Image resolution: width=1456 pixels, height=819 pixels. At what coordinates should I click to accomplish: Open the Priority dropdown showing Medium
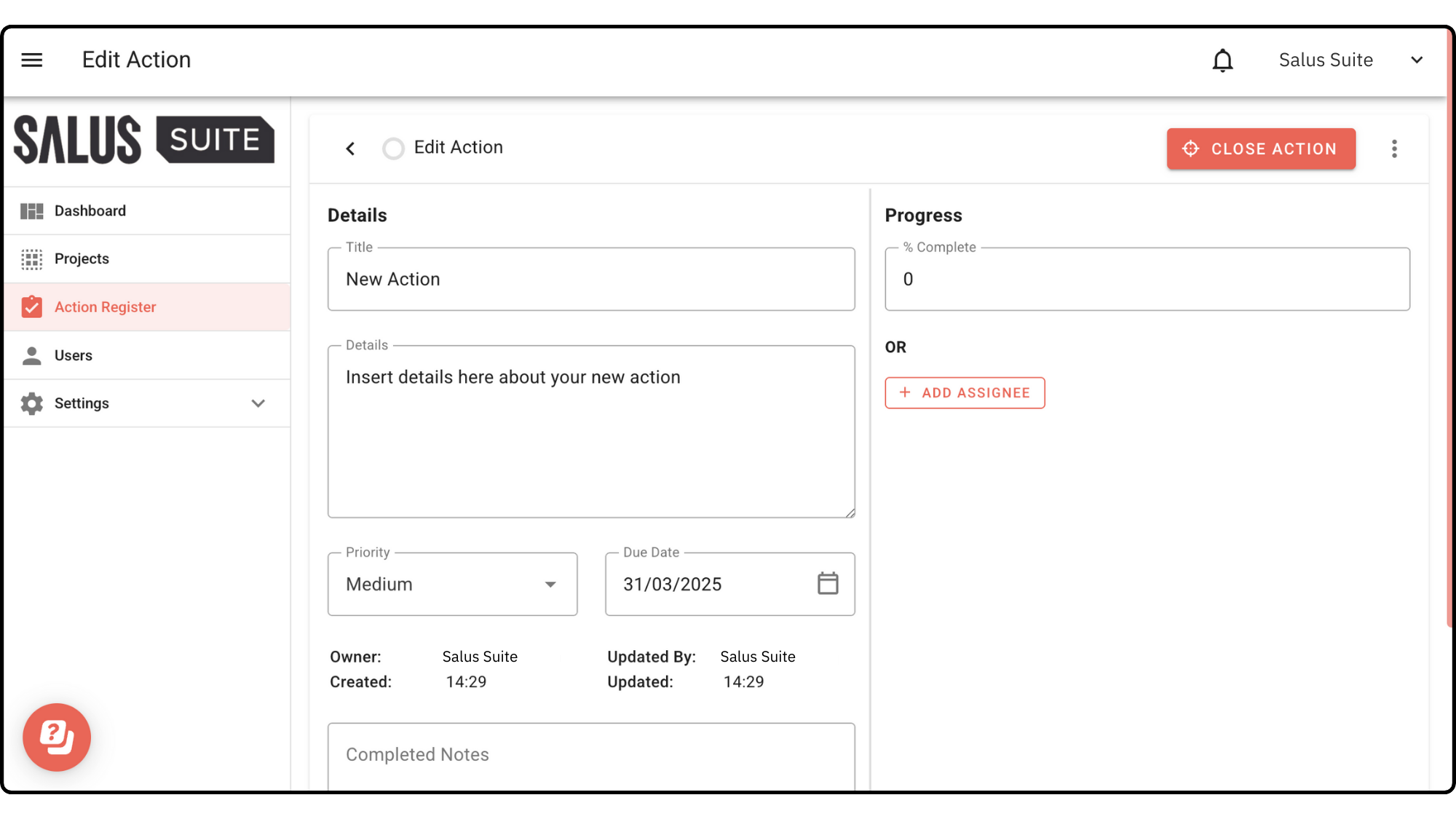pyautogui.click(x=452, y=584)
